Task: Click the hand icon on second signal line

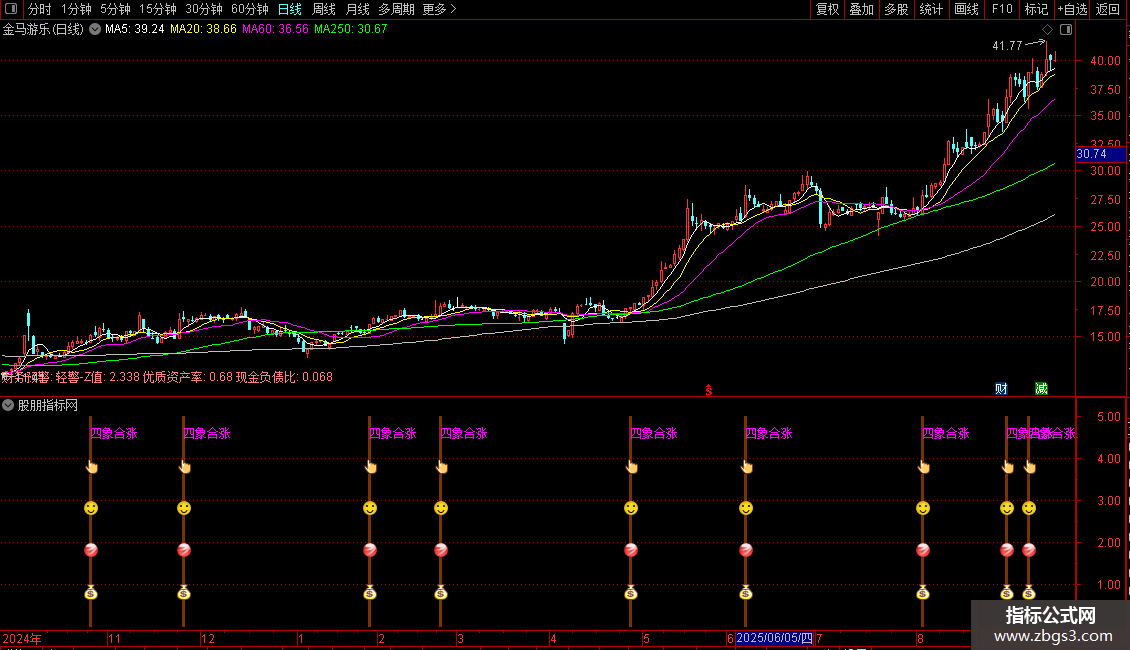Action: pyautogui.click(x=184, y=467)
